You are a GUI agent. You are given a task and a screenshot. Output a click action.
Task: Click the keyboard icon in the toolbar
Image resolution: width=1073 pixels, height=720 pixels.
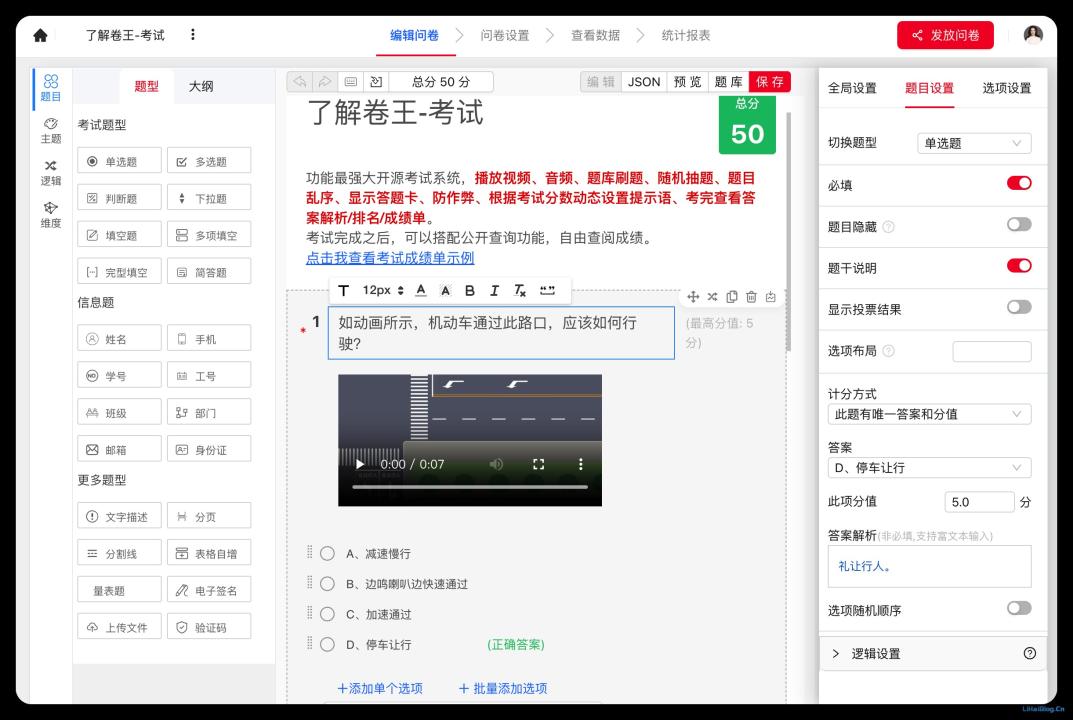click(x=350, y=82)
